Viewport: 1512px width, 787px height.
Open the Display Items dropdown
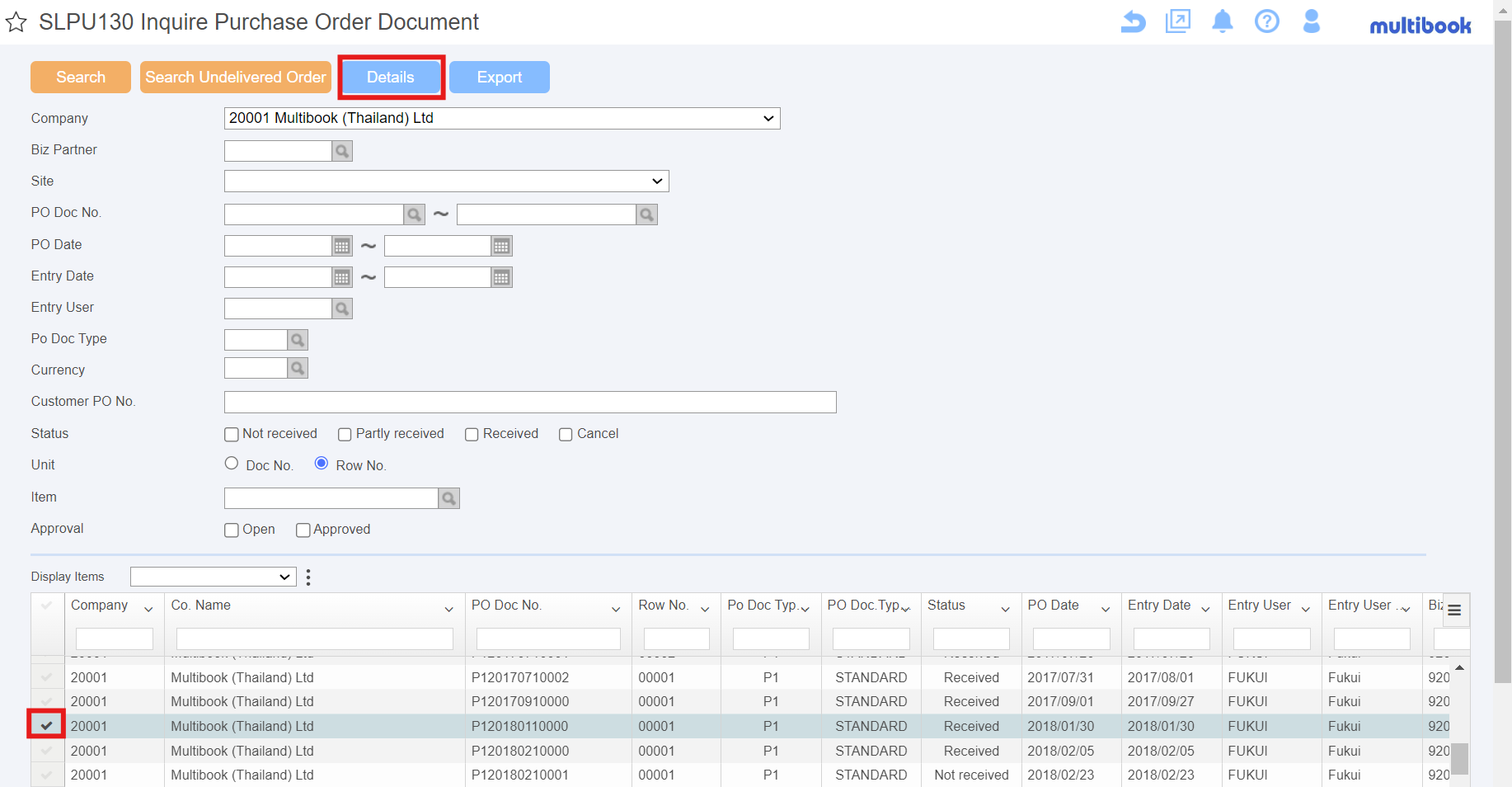(214, 577)
